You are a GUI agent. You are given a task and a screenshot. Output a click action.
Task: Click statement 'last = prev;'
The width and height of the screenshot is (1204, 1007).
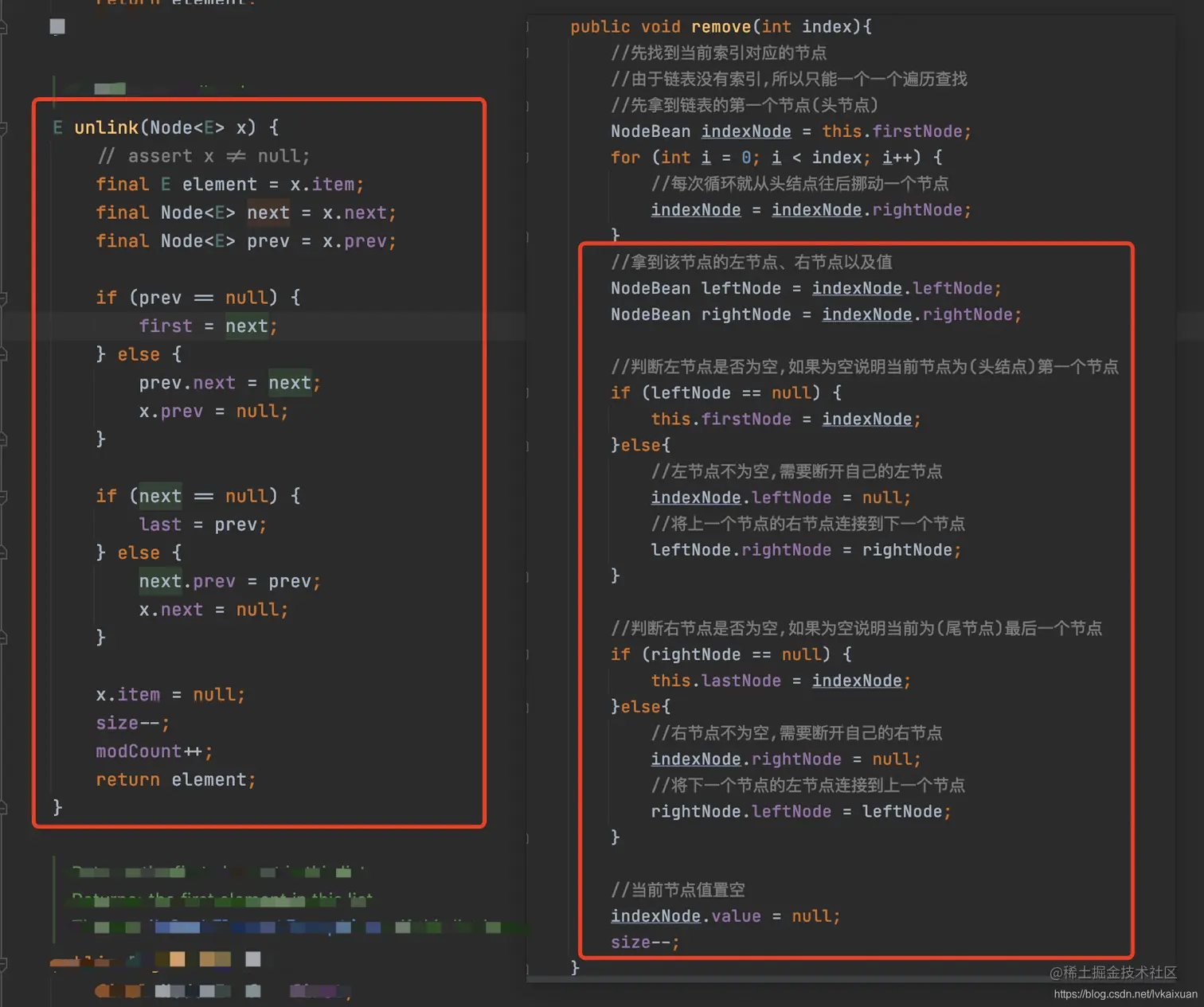(203, 525)
